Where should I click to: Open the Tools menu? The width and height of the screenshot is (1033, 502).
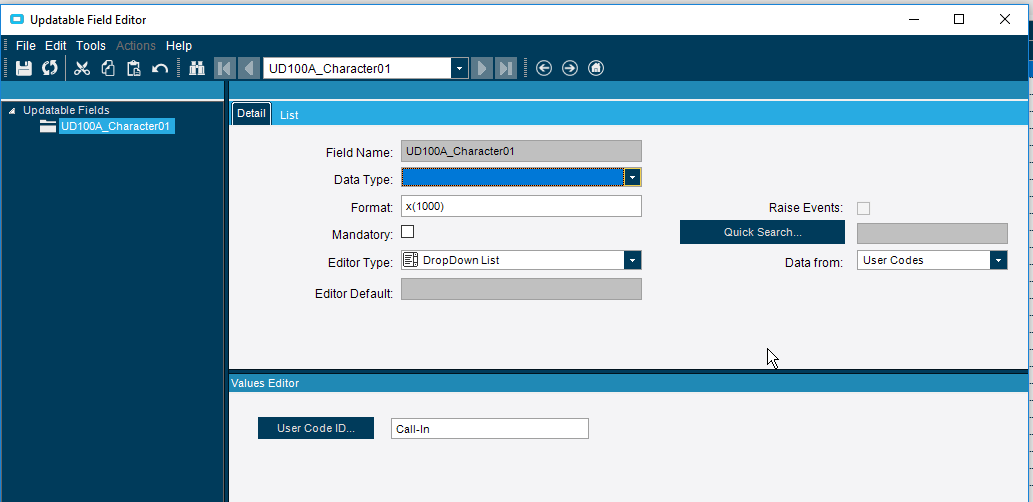click(91, 45)
